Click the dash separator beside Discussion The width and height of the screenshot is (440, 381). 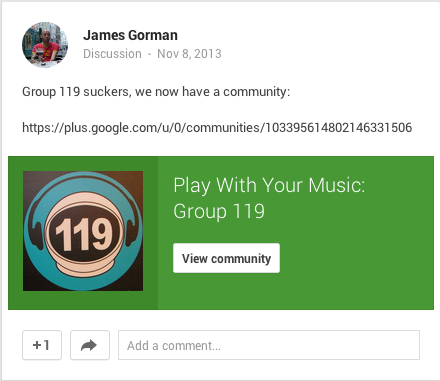tap(150, 54)
